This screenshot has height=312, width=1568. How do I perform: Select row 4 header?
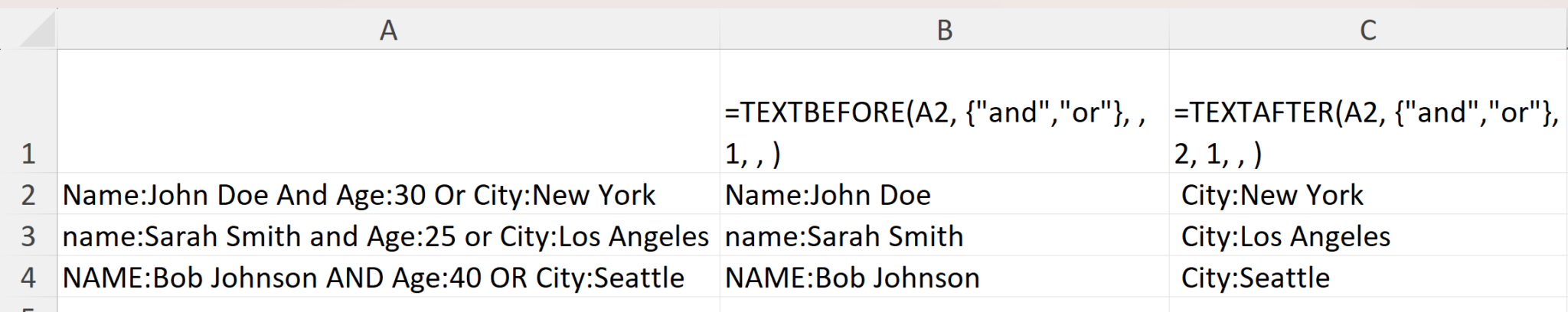click(x=28, y=277)
